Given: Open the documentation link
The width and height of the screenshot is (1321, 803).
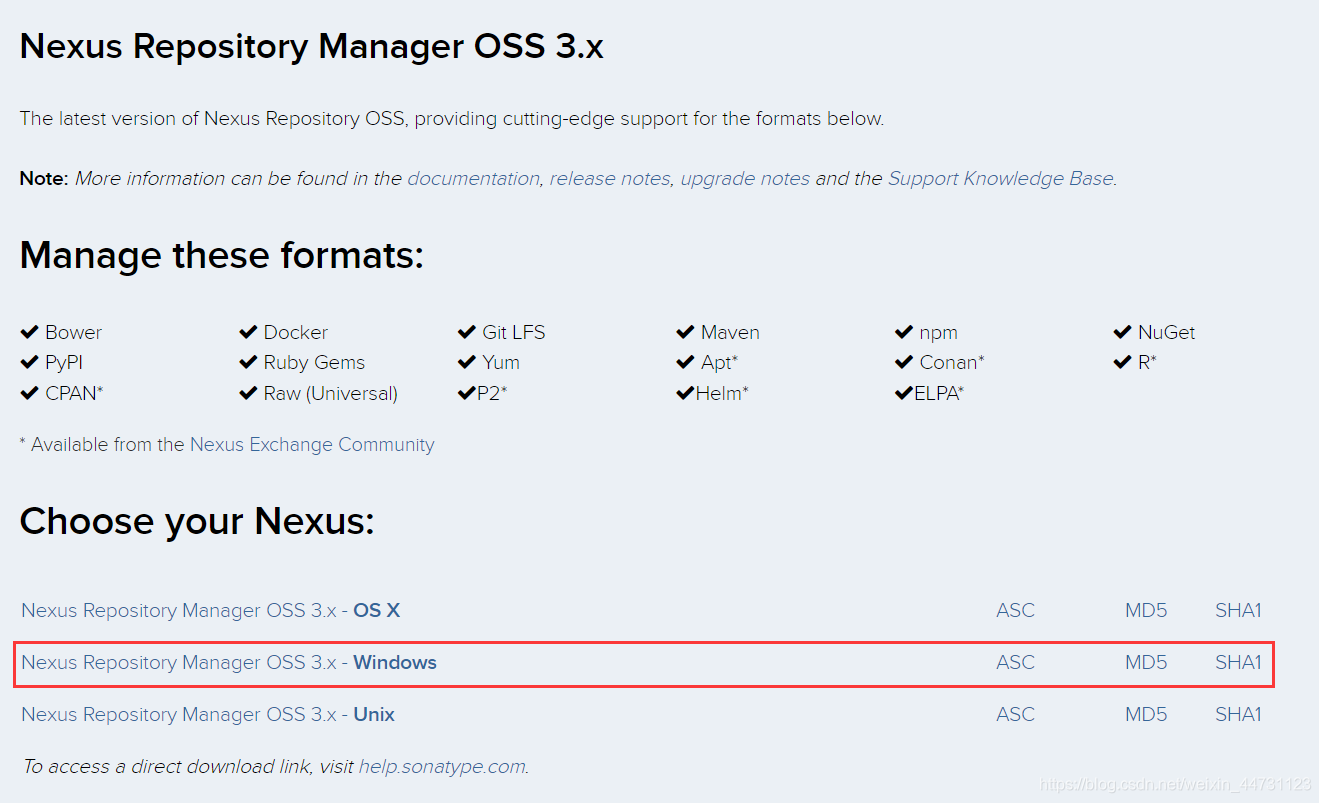Looking at the screenshot, I should (473, 179).
